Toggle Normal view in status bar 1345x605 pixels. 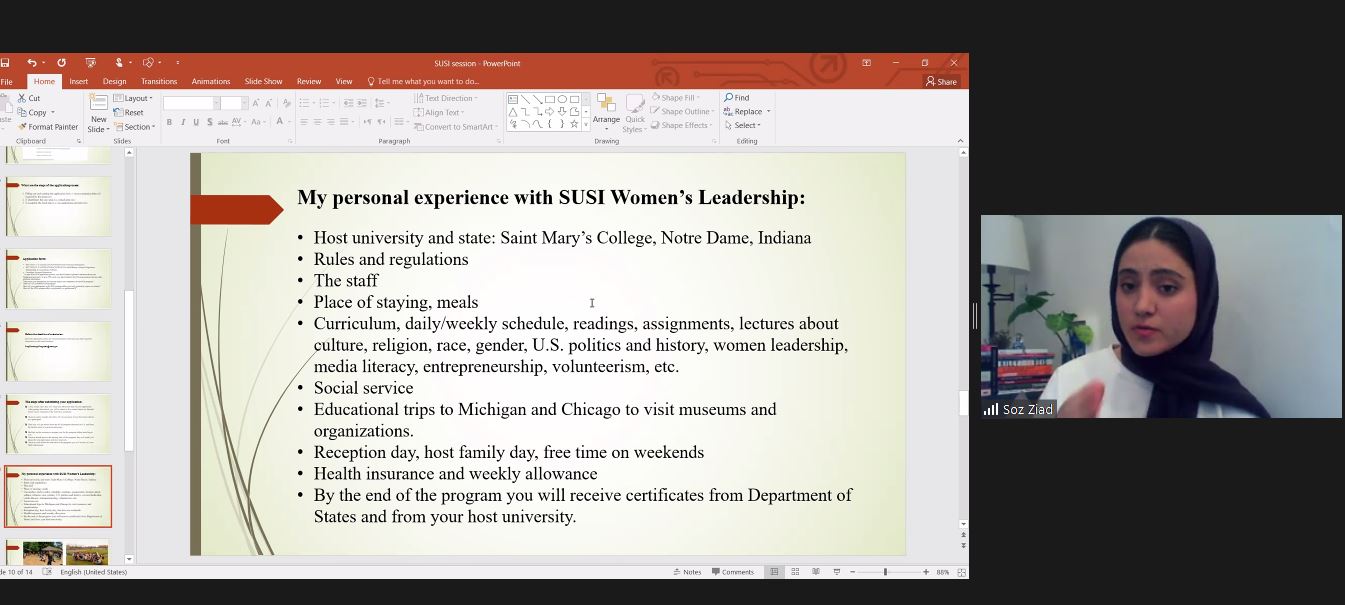coord(774,572)
